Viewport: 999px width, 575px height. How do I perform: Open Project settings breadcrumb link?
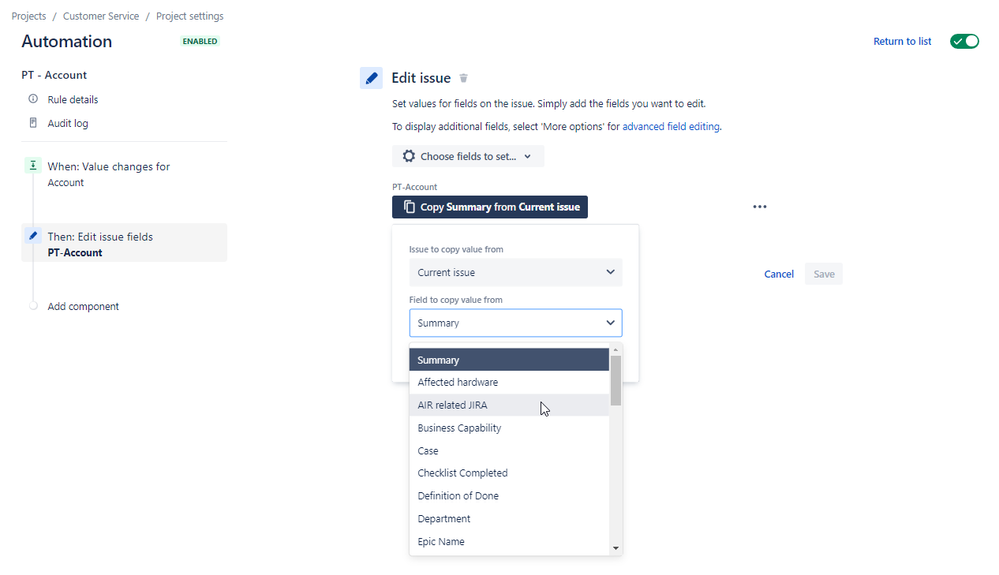[x=190, y=16]
